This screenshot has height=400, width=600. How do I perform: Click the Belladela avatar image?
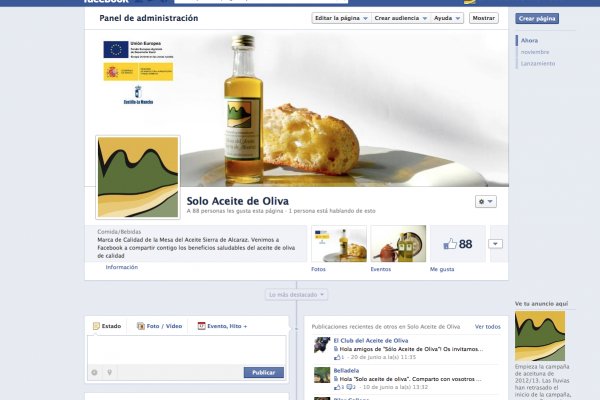pyautogui.click(x=322, y=375)
